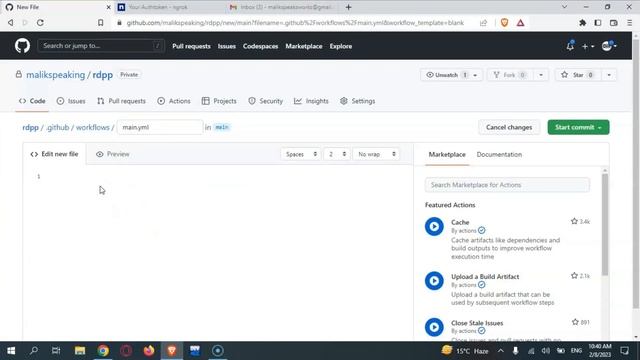This screenshot has height=360, width=640.
Task: Open the notifications bell
Action: [x=570, y=46]
